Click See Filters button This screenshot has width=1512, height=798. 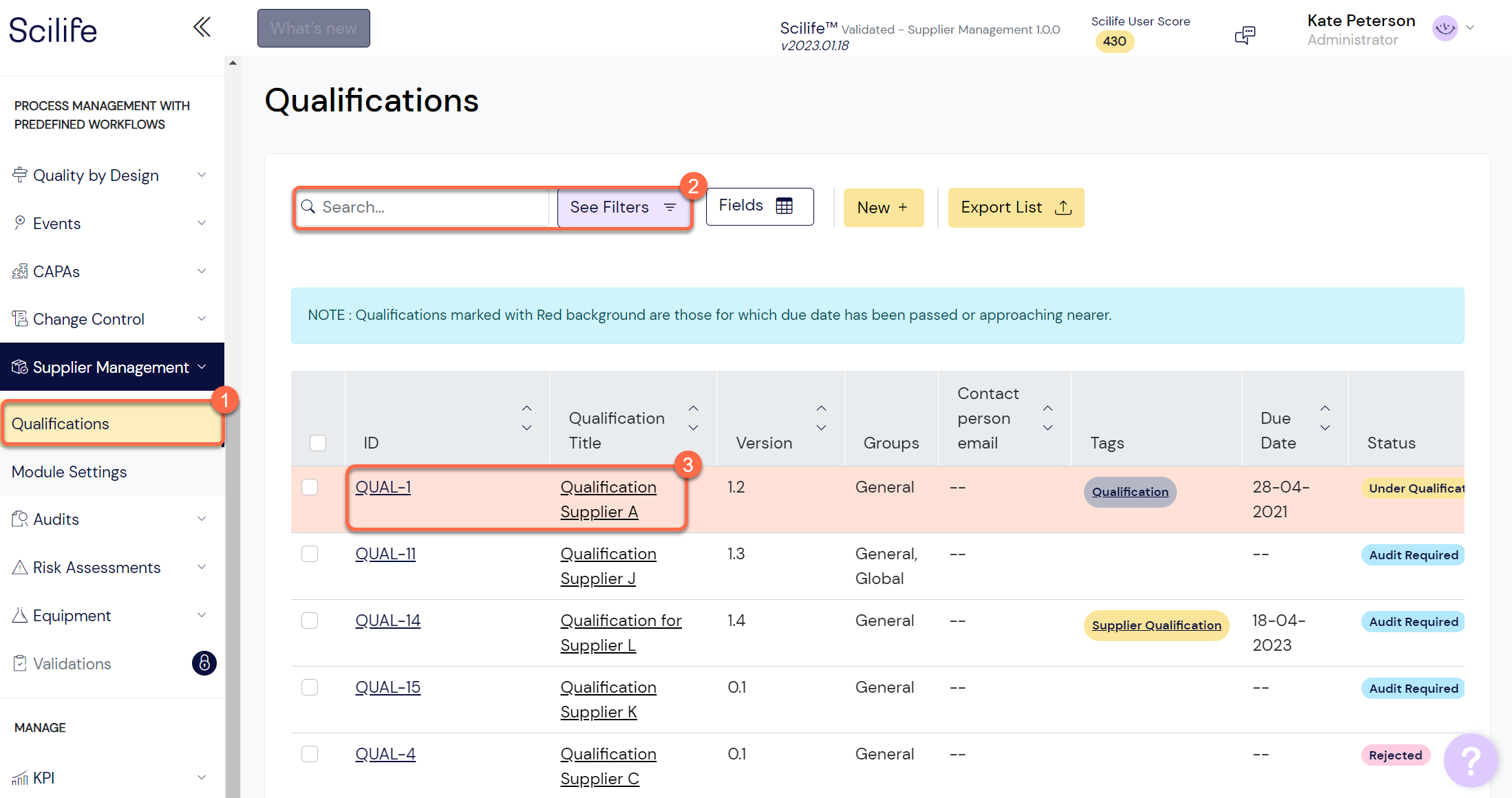tap(623, 207)
